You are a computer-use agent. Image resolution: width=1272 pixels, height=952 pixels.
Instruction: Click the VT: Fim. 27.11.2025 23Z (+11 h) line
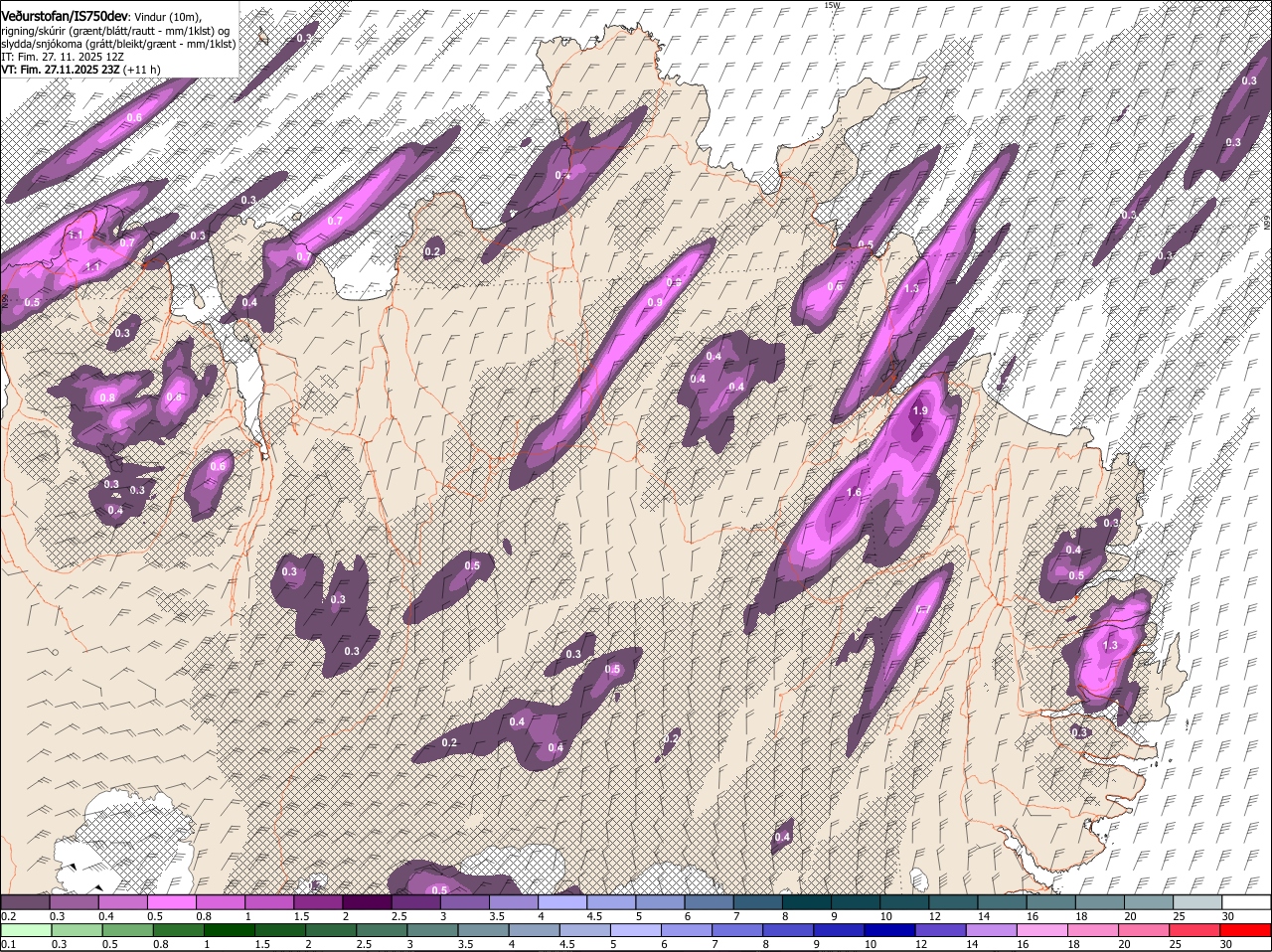[x=80, y=70]
